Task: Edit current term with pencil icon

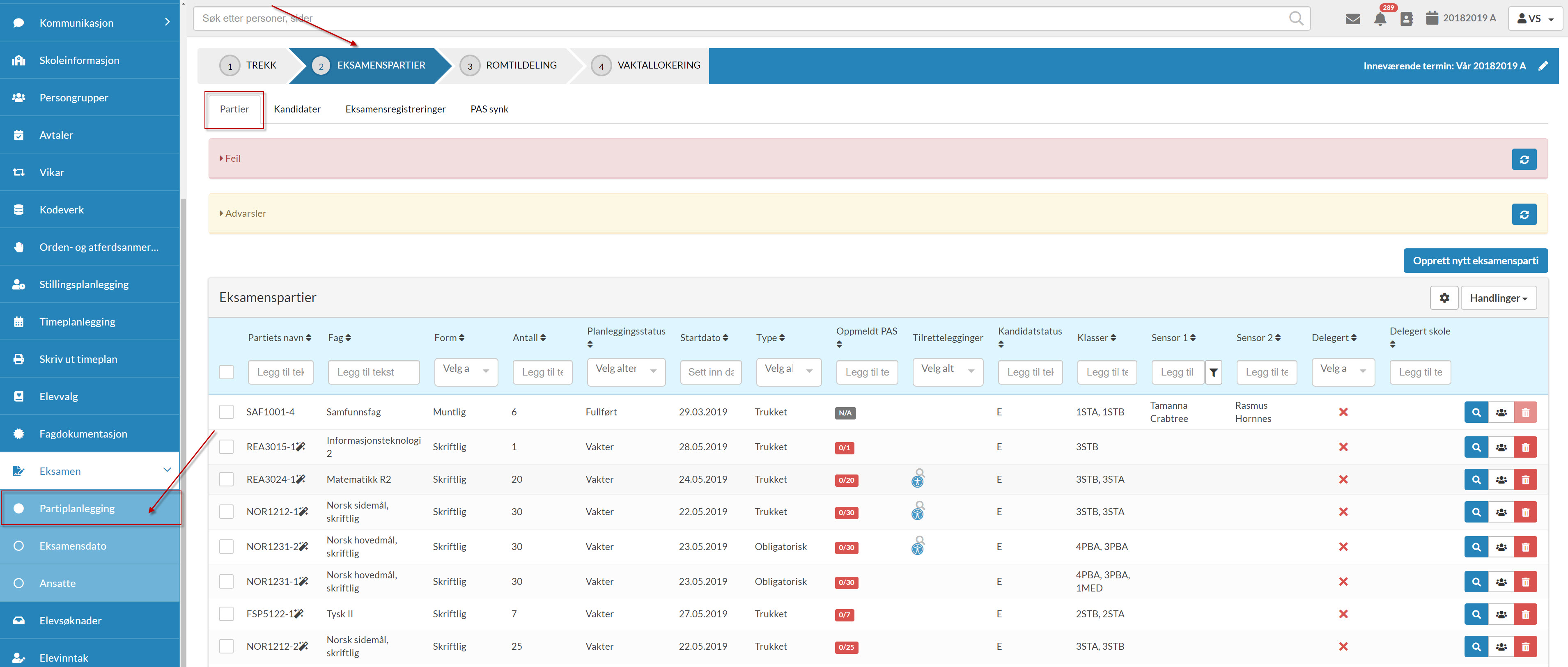Action: click(x=1543, y=66)
